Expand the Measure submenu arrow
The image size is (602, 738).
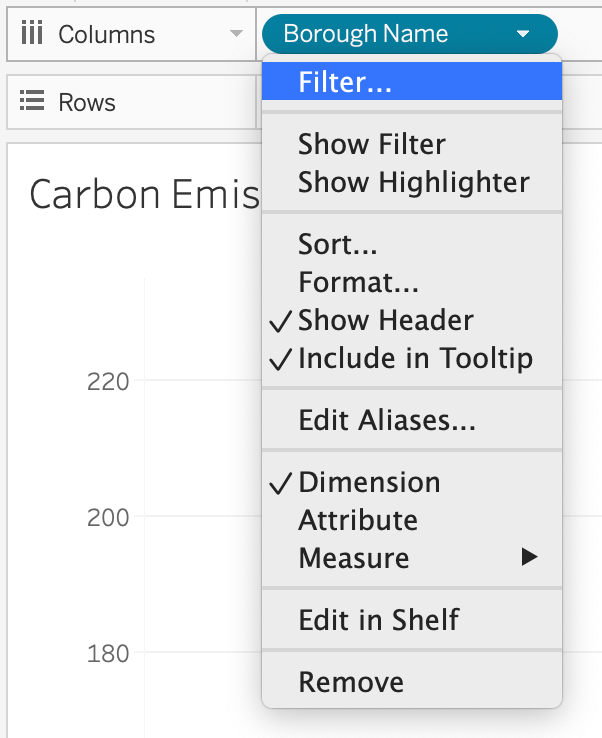pos(529,557)
